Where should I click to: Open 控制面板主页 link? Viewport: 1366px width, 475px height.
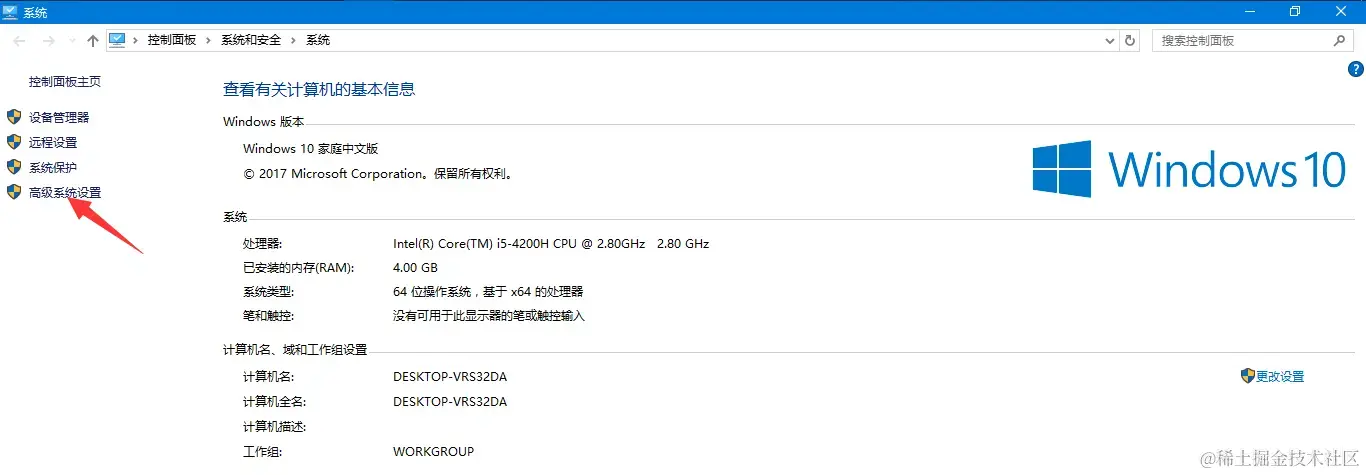click(x=65, y=82)
